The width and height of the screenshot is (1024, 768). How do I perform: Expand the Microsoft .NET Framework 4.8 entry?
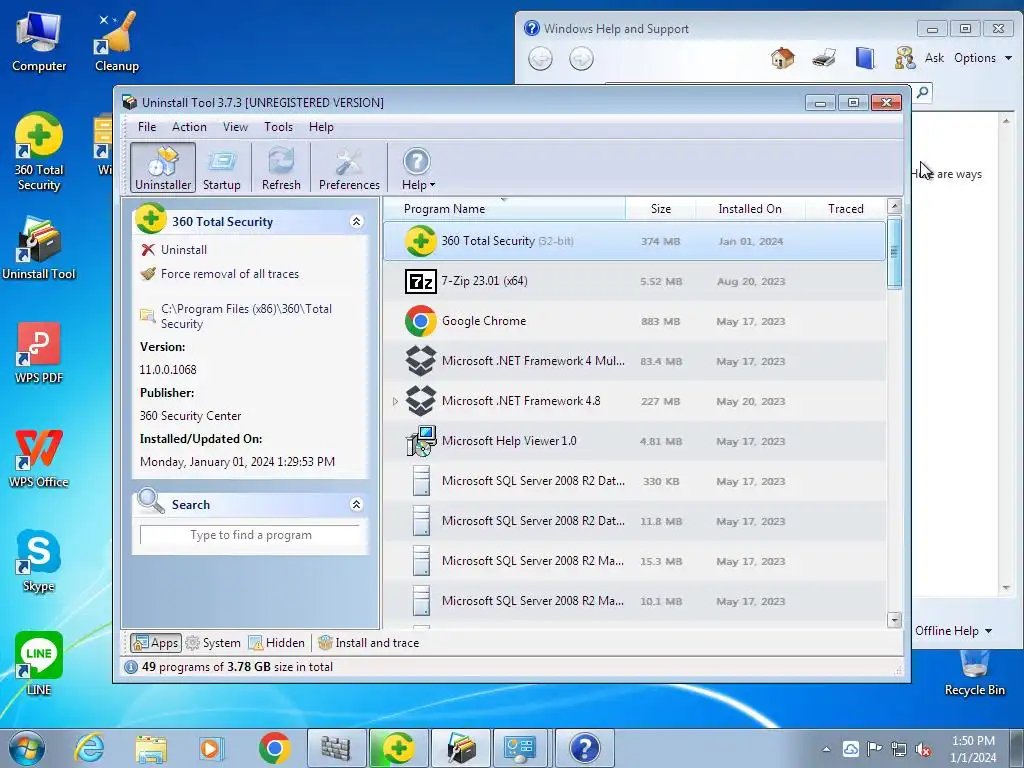(395, 401)
